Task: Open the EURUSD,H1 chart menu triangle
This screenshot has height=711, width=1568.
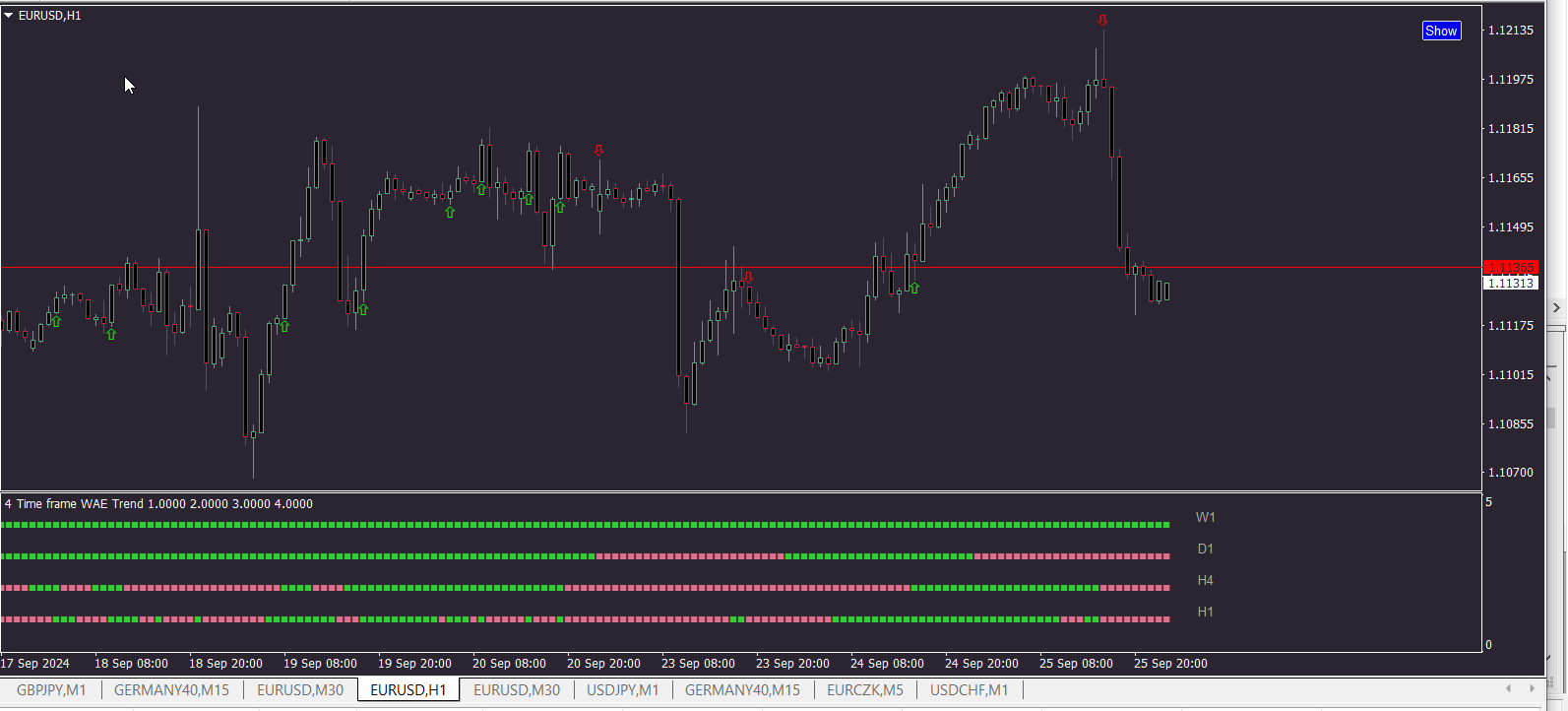Action: click(9, 16)
